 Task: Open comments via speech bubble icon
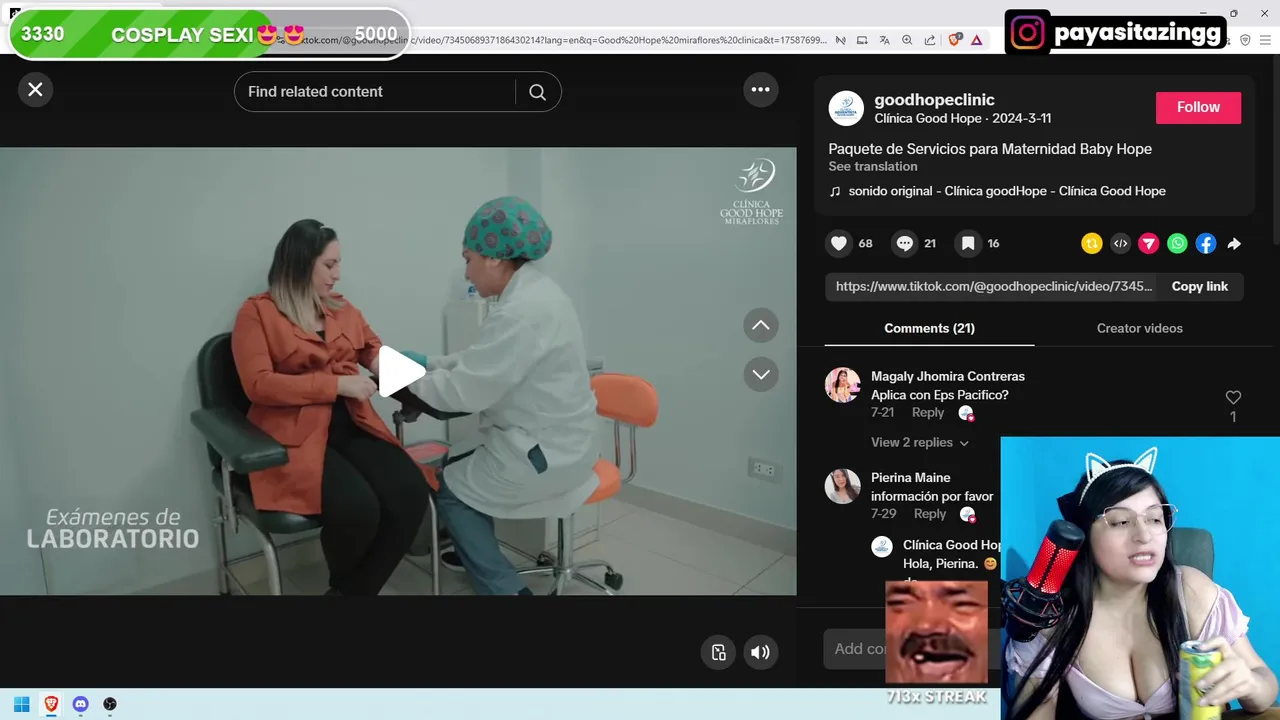pos(904,243)
